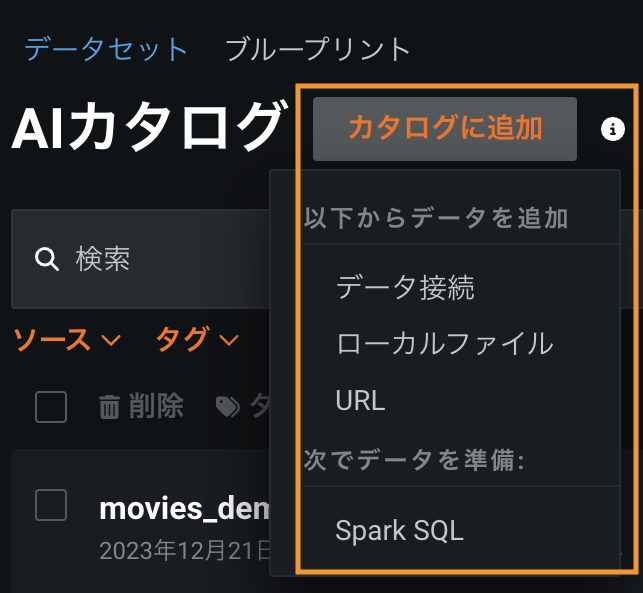This screenshot has width=643, height=593.
Task: Tick the select-all checkbox above the list
Action: (51, 407)
